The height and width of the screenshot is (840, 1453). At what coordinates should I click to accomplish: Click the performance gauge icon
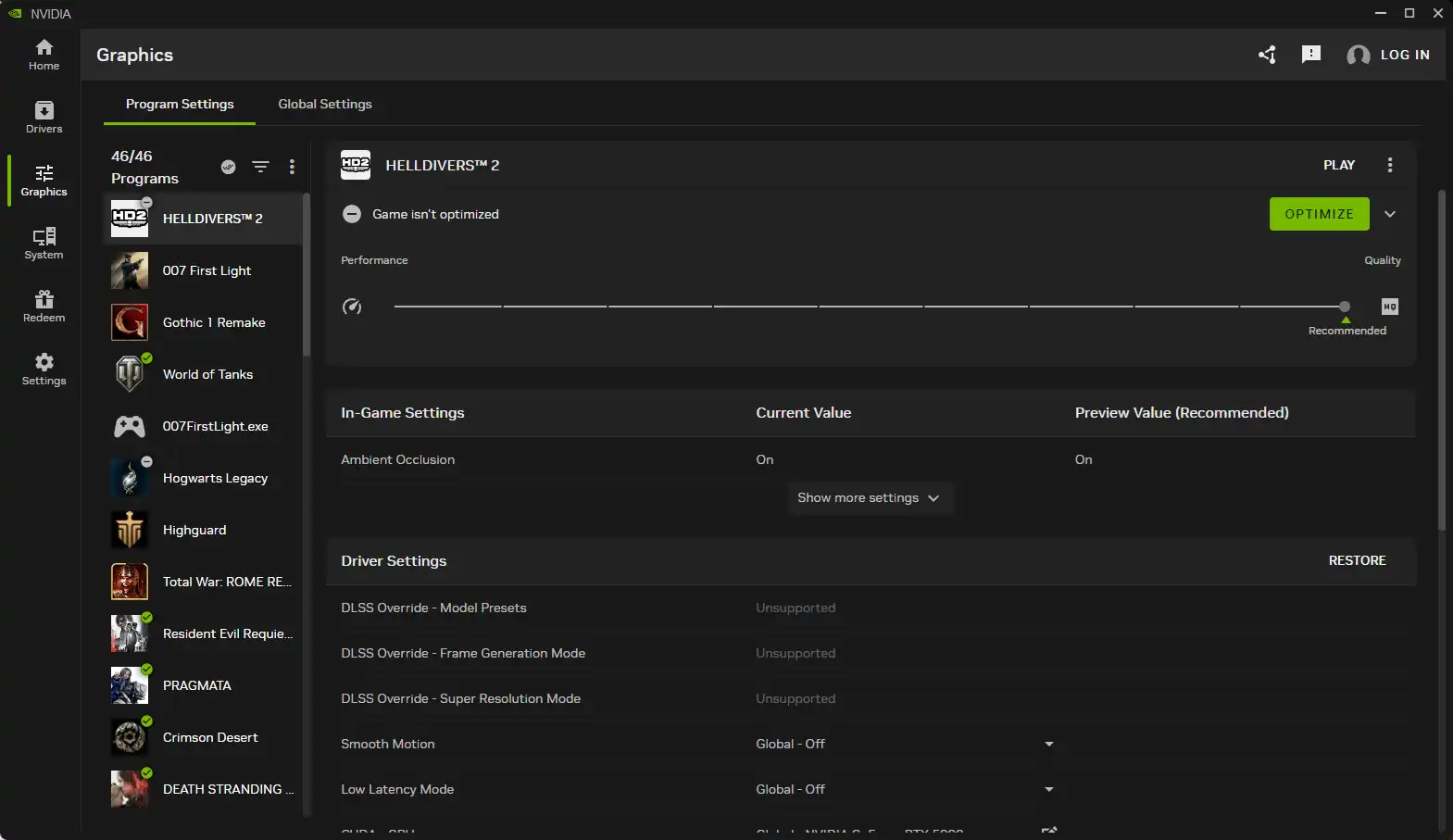(x=352, y=307)
